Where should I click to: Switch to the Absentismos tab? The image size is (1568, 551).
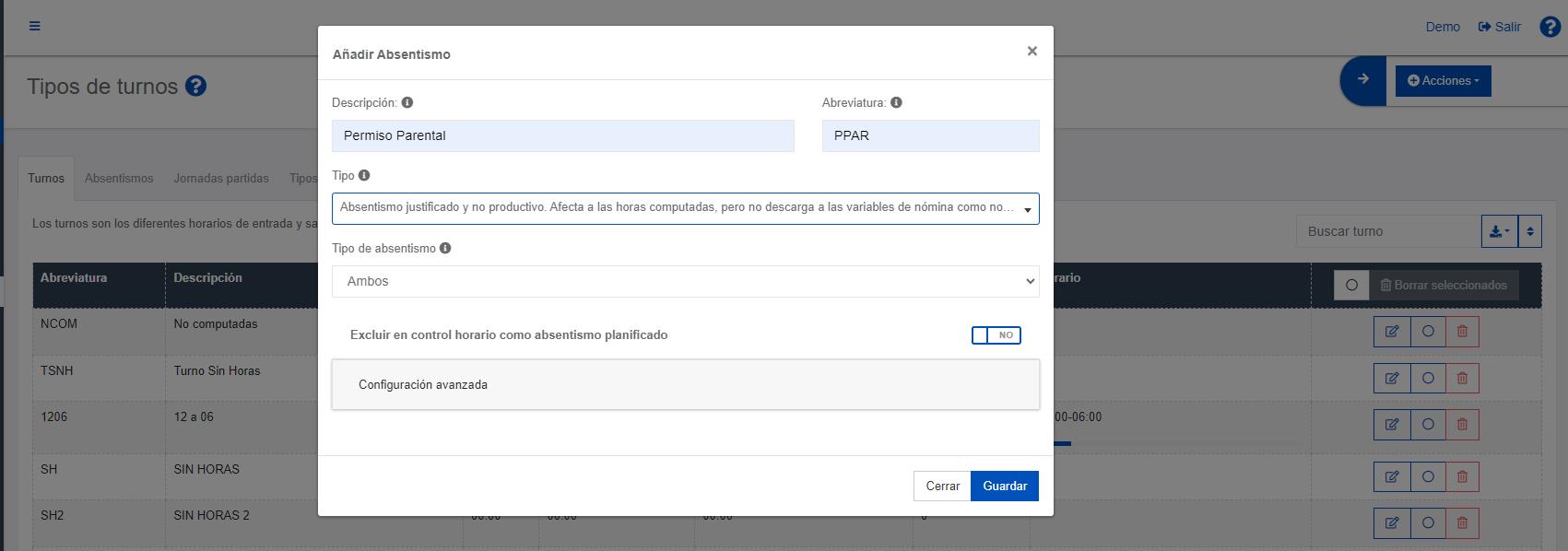pyautogui.click(x=119, y=179)
